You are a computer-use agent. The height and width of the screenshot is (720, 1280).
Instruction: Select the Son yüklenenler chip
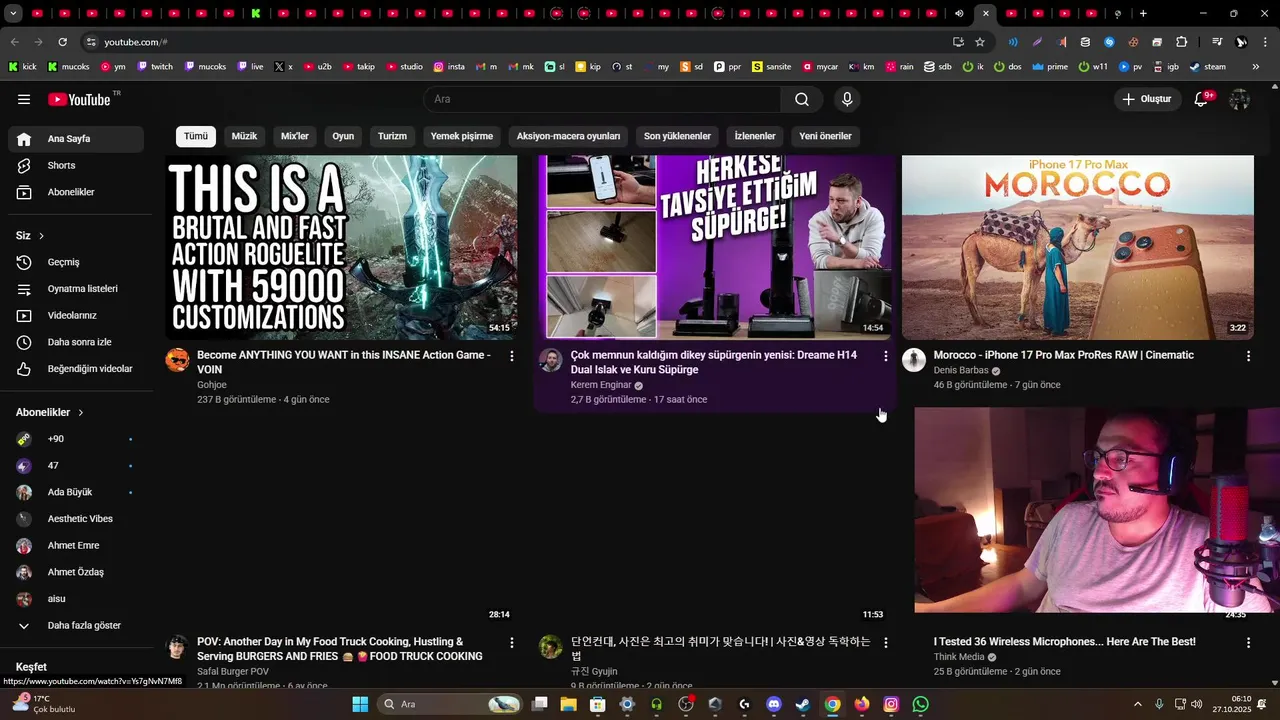click(677, 136)
